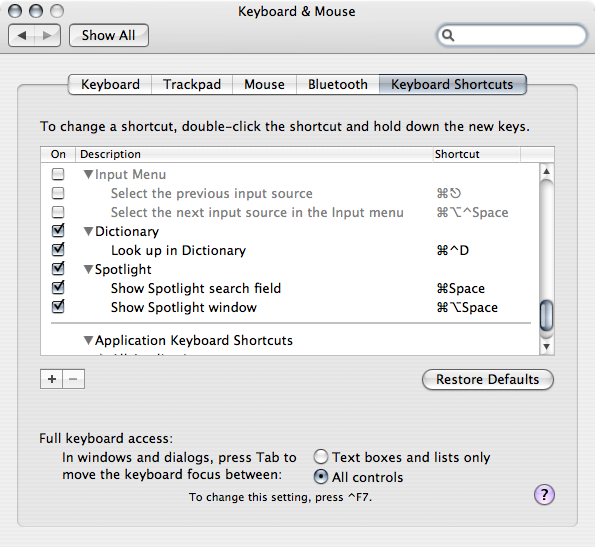Collapse the Dictionary group triangle
This screenshot has height=547, width=595.
(x=88, y=231)
